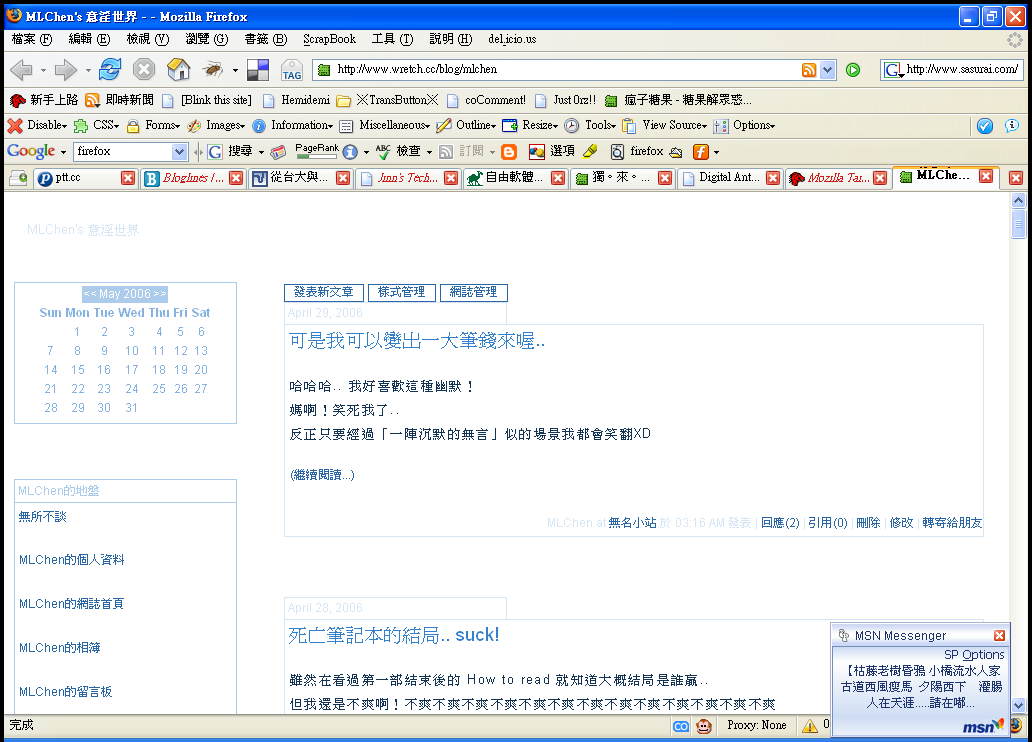1032x742 pixels.
Task: Click the 選項 options icon on Google toolbar
Action: point(552,151)
